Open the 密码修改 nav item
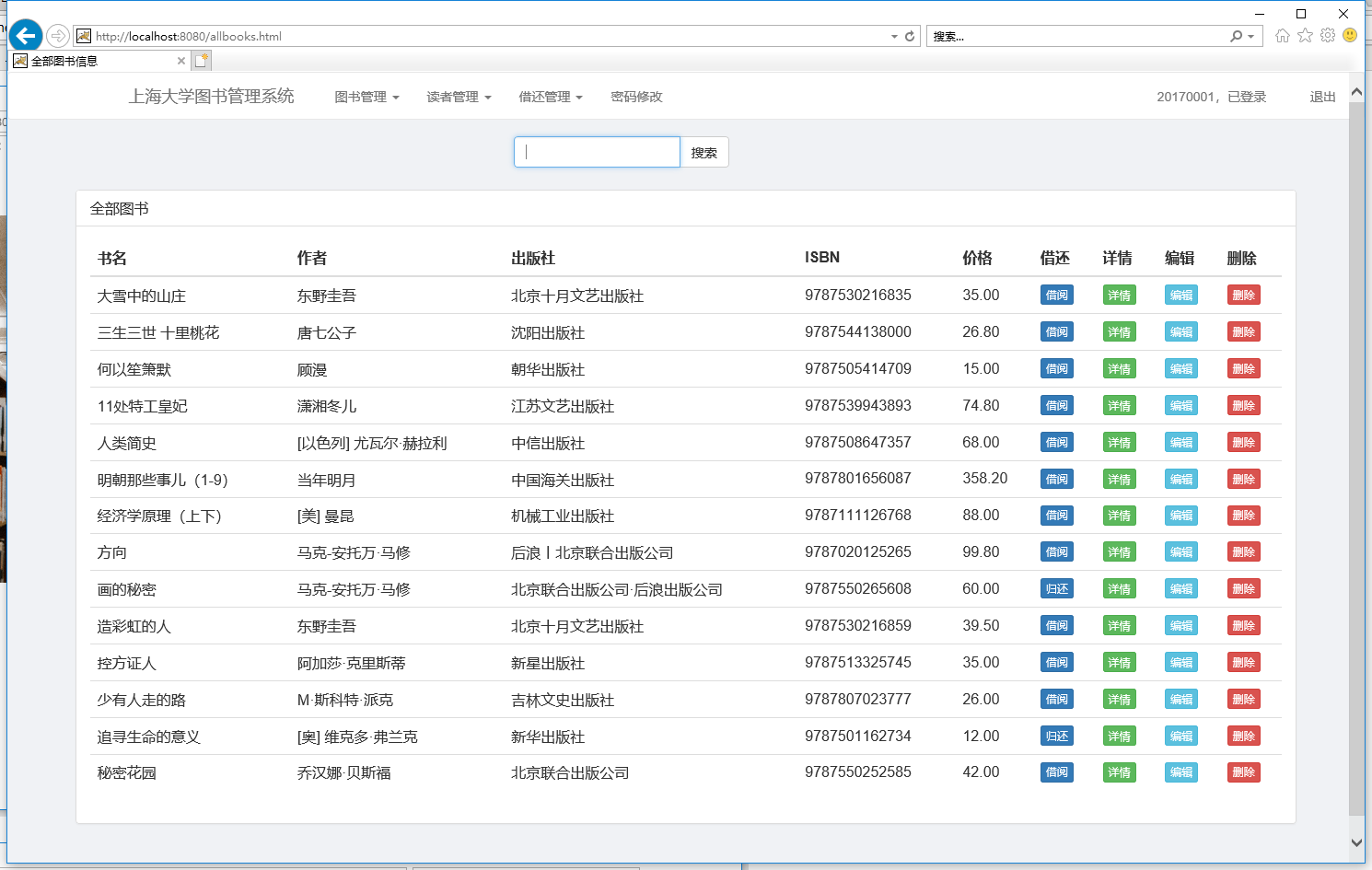Image resolution: width=1372 pixels, height=870 pixels. click(636, 97)
